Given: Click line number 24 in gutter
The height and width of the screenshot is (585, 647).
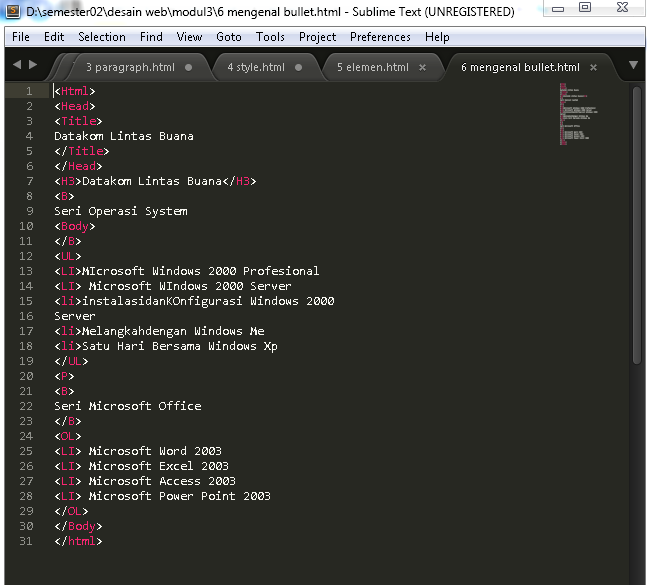Looking at the screenshot, I should (x=26, y=436).
